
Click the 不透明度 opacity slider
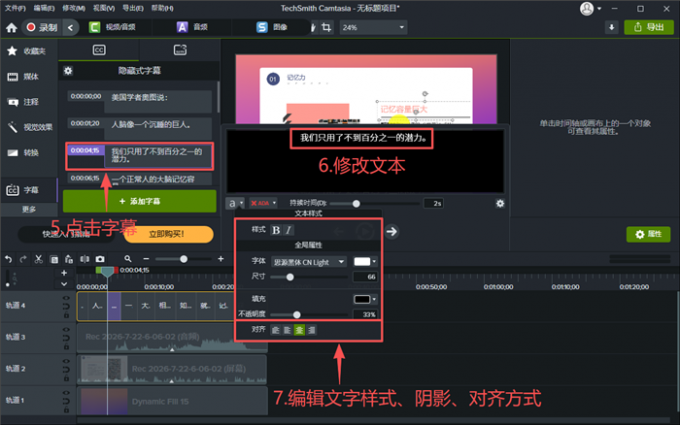click(309, 315)
